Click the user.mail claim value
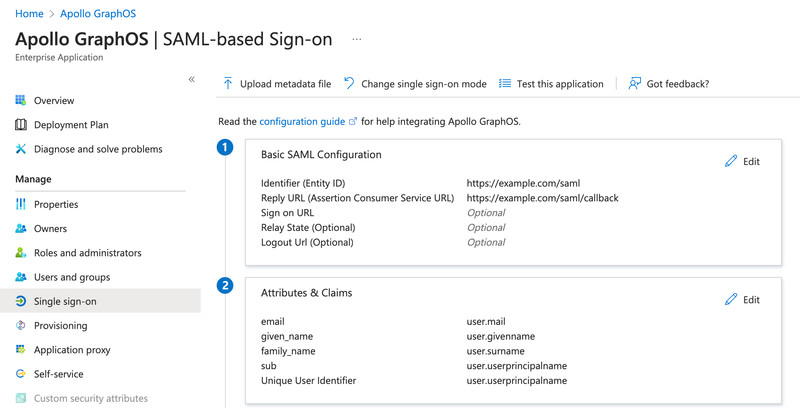 tap(486, 321)
